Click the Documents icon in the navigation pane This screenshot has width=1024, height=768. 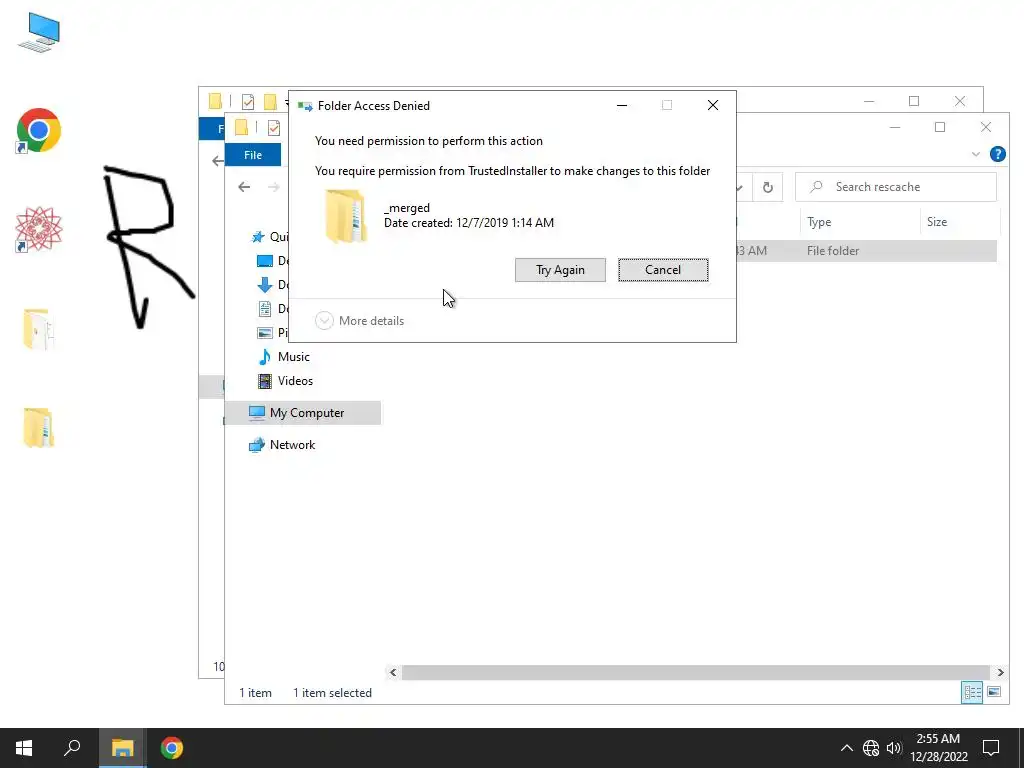tap(264, 309)
